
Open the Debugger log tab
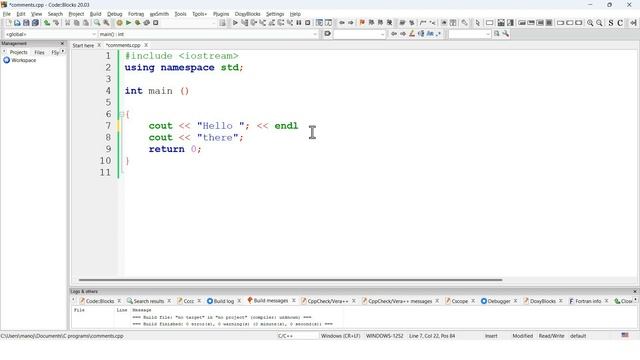[x=499, y=301]
